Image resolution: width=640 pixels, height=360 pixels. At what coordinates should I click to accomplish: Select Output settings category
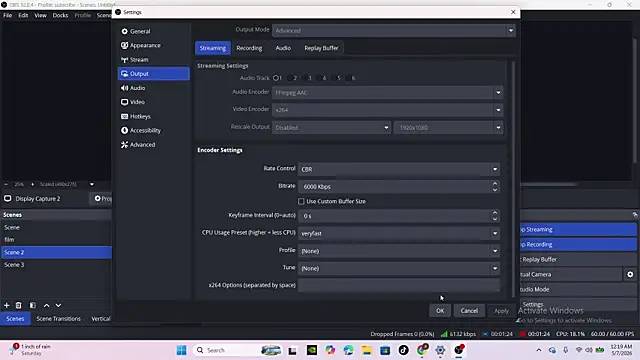tap(154, 74)
